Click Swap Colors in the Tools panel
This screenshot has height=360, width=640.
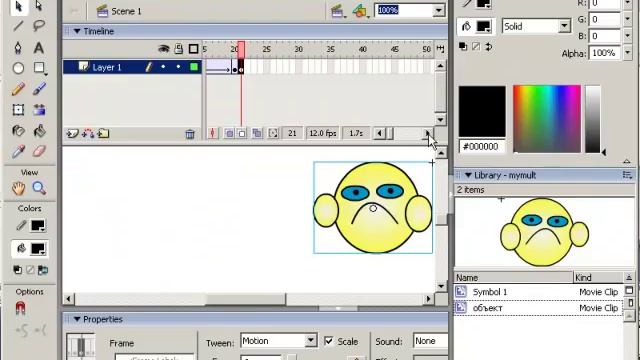43,270
